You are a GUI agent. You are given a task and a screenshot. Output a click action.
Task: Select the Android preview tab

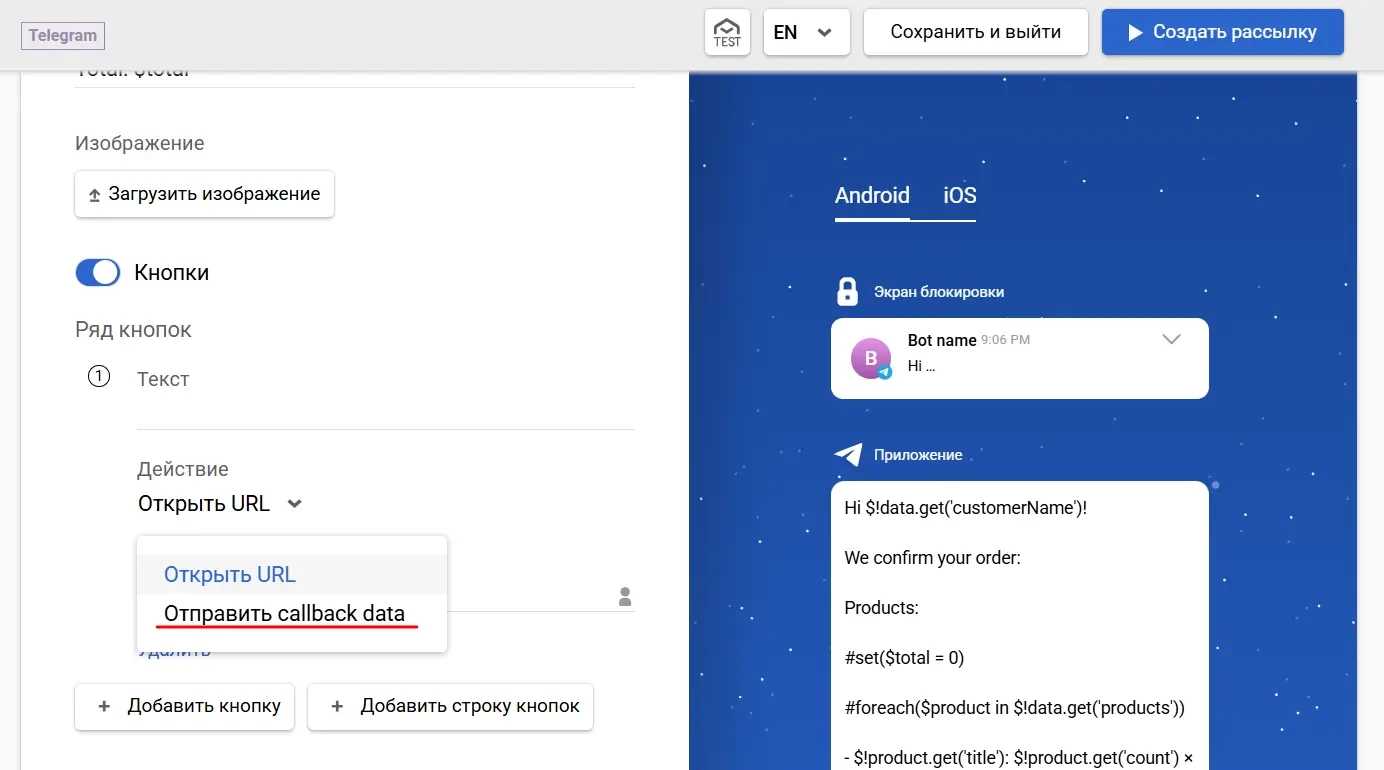(x=871, y=195)
